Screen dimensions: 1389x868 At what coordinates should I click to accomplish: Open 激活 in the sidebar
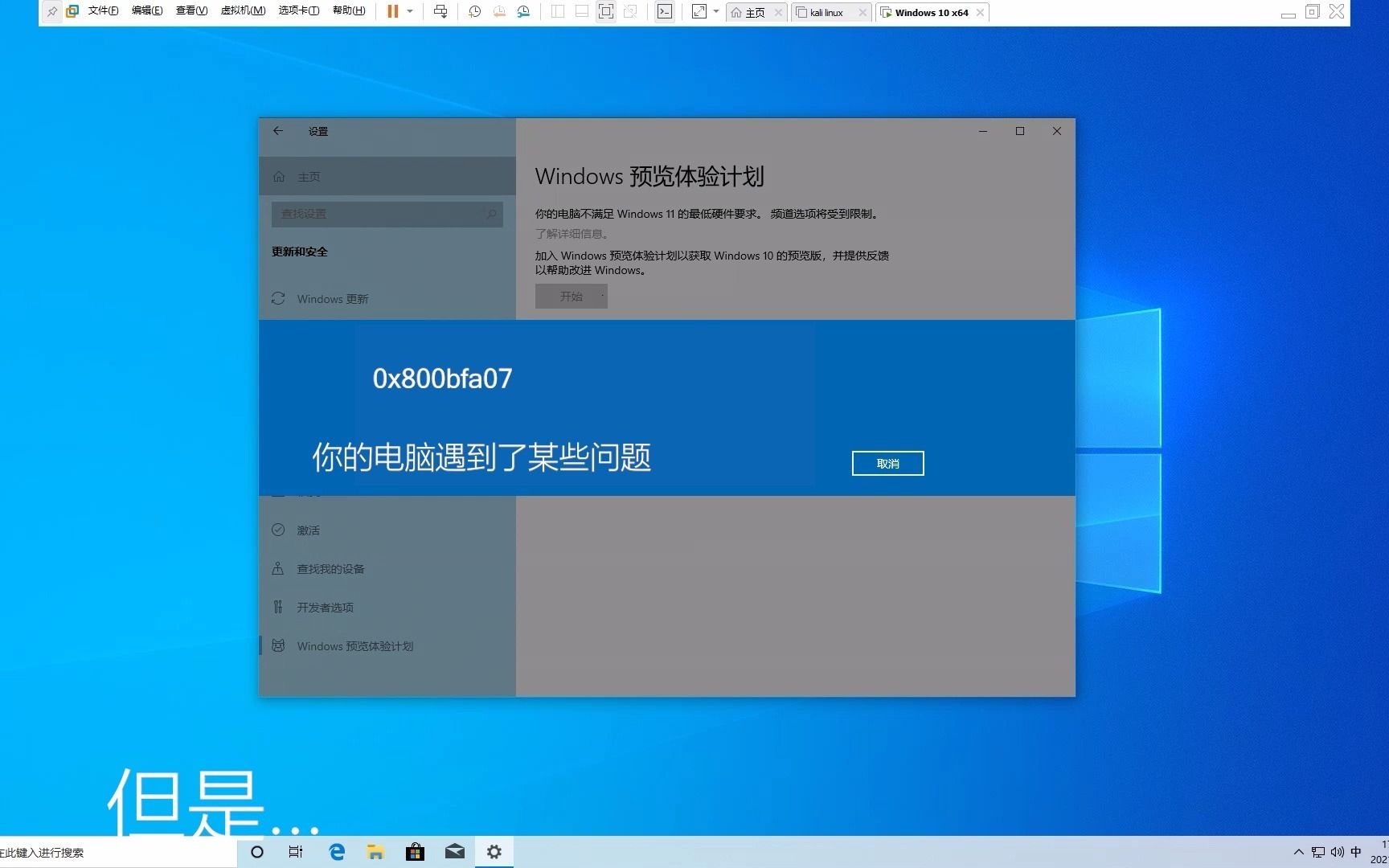click(x=387, y=530)
